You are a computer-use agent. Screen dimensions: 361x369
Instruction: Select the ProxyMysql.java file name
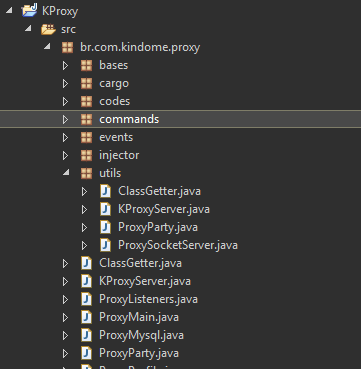click(141, 336)
